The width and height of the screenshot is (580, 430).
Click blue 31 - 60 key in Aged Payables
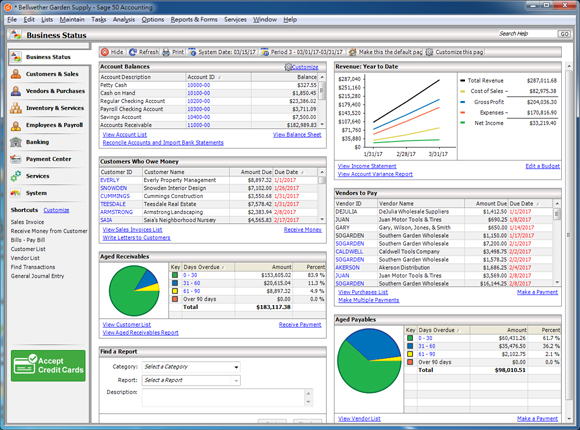tap(410, 346)
